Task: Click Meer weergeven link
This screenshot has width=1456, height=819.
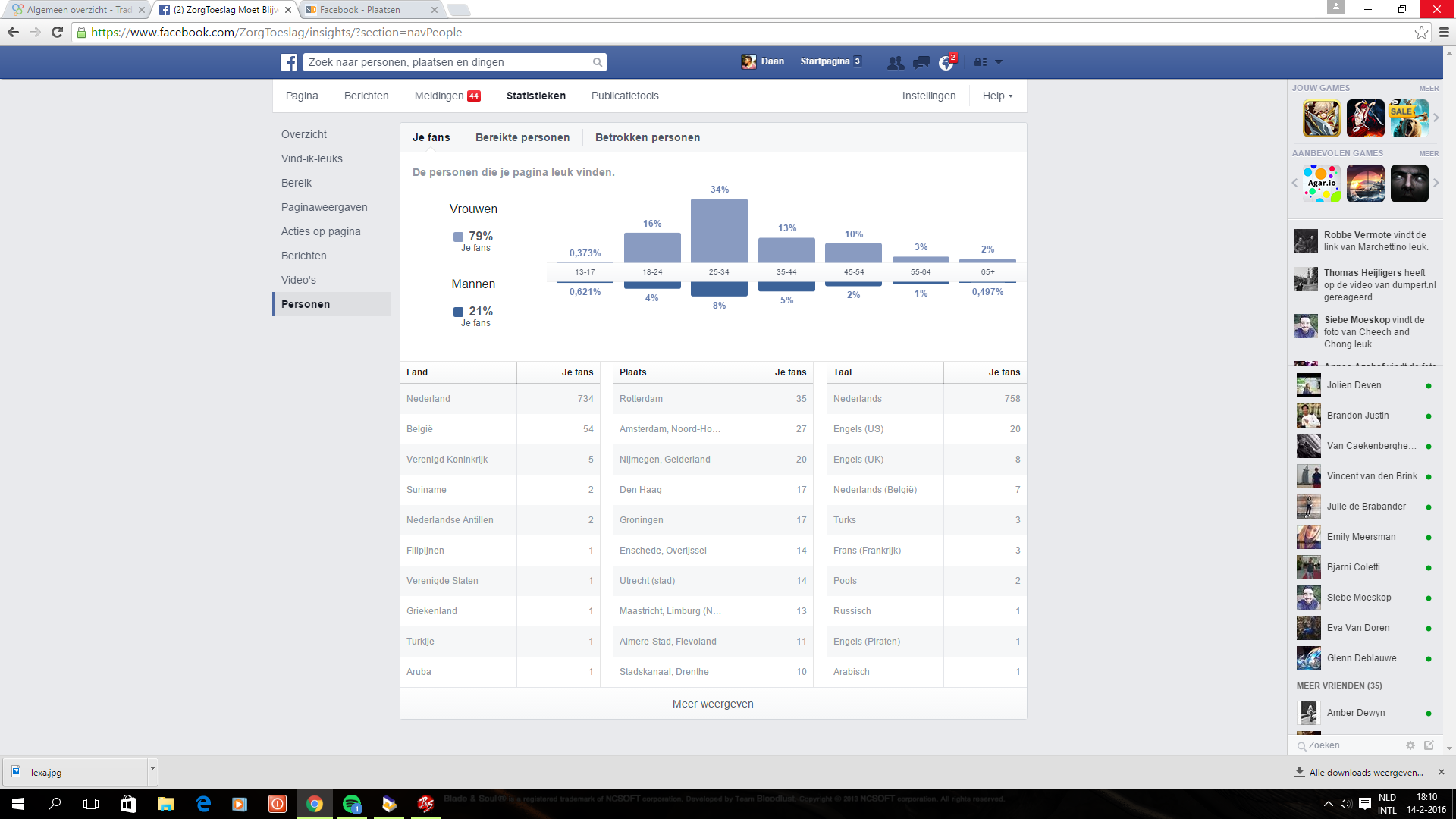Action: pos(713,704)
